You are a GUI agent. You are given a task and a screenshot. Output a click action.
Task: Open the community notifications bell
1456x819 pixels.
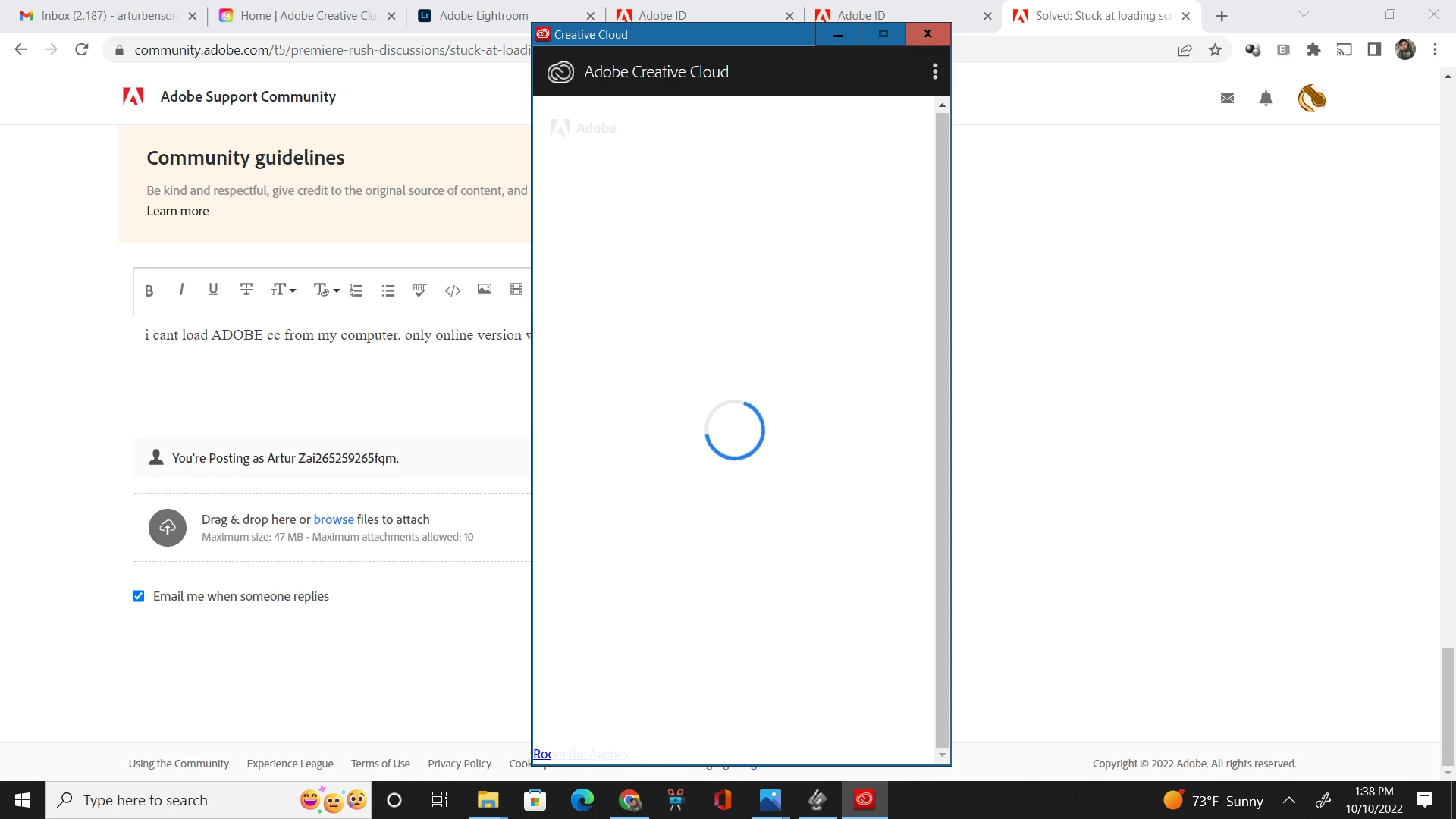[1266, 99]
